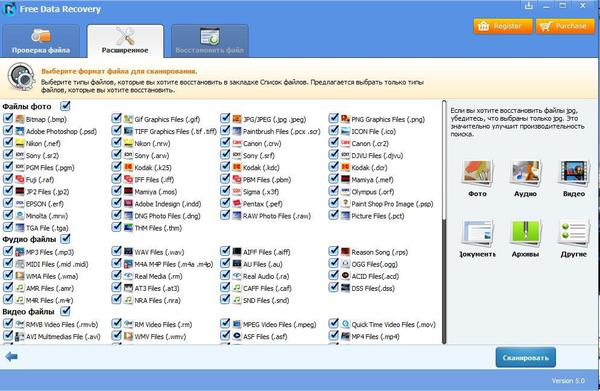Toggle the audio files group checkbox
Screen dimensions: 600x391
(65, 239)
